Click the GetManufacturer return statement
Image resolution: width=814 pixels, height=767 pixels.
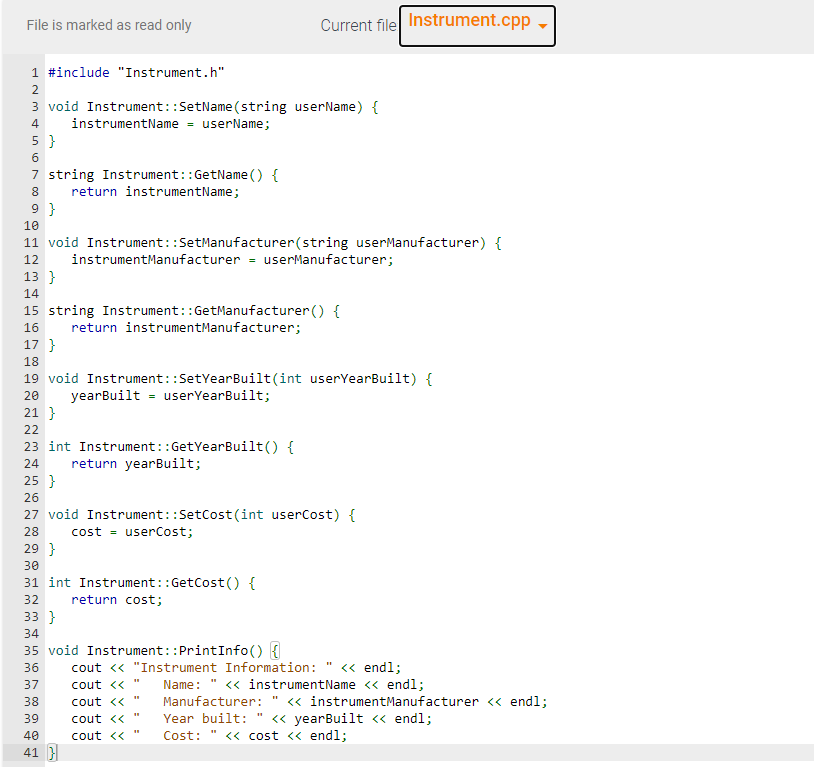(x=185, y=327)
